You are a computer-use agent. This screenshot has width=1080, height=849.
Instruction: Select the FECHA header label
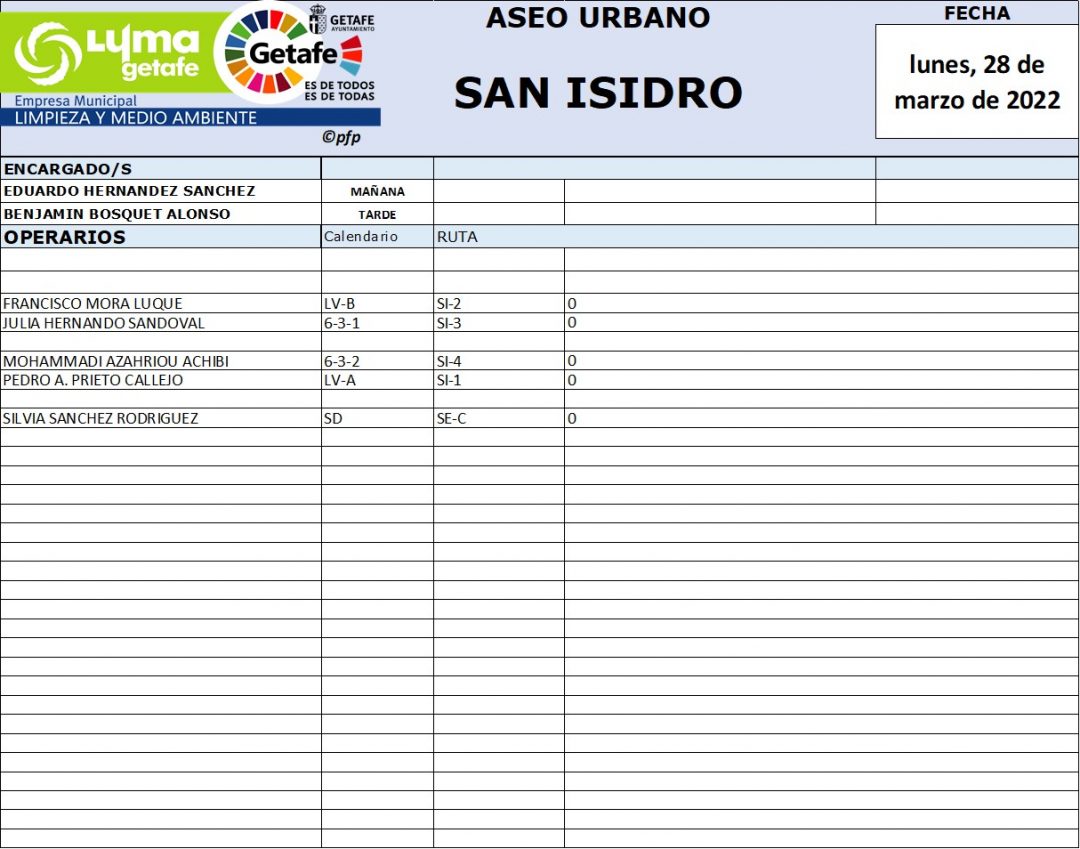click(976, 13)
